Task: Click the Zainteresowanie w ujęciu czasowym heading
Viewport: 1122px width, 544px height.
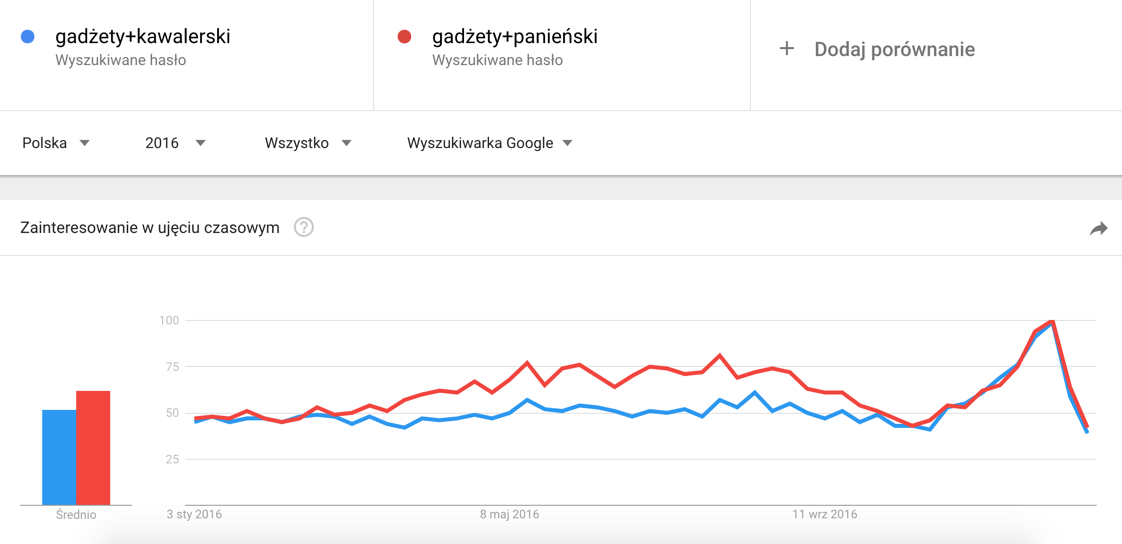Action: coord(150,228)
